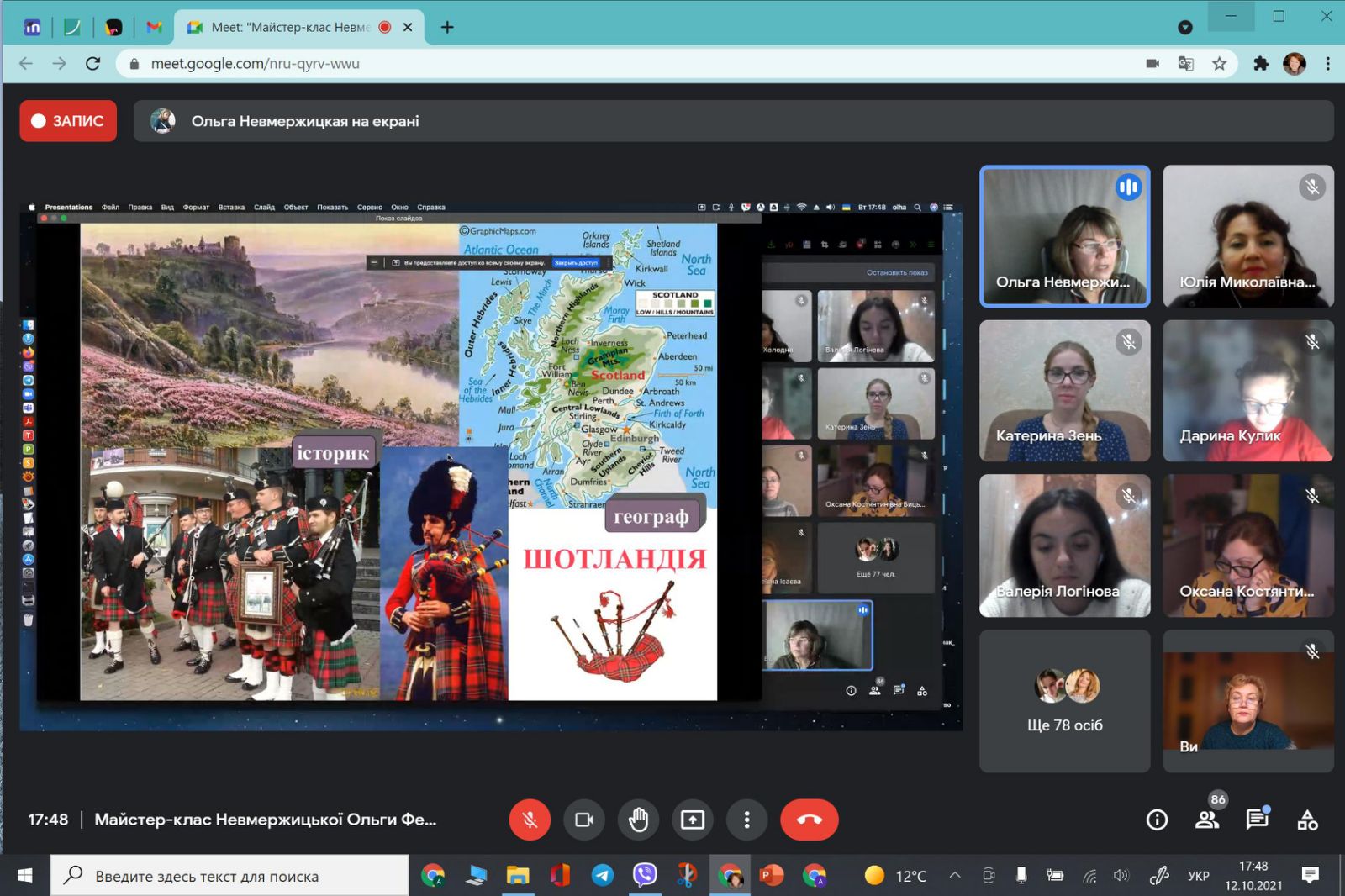Leave the call with red hang-up button
This screenshot has width=1345, height=896.
pos(809,820)
